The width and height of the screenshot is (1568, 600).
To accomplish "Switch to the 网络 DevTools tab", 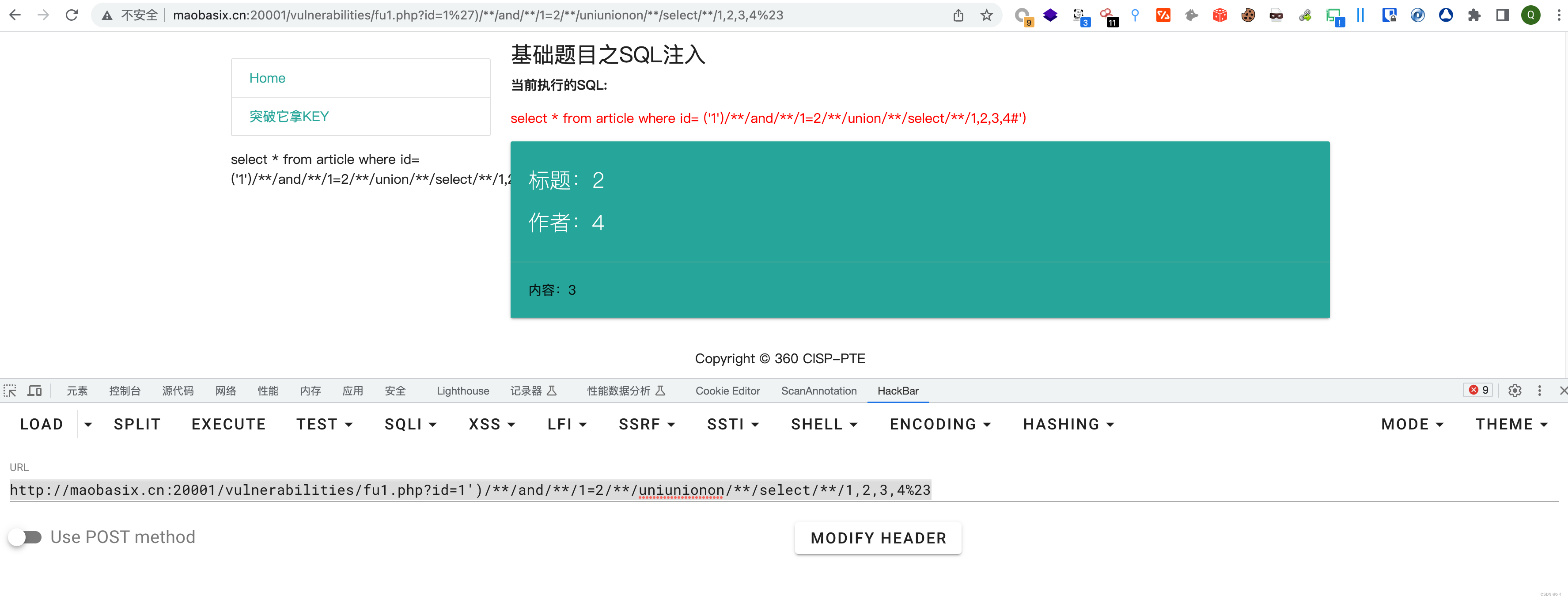I will click(x=225, y=391).
